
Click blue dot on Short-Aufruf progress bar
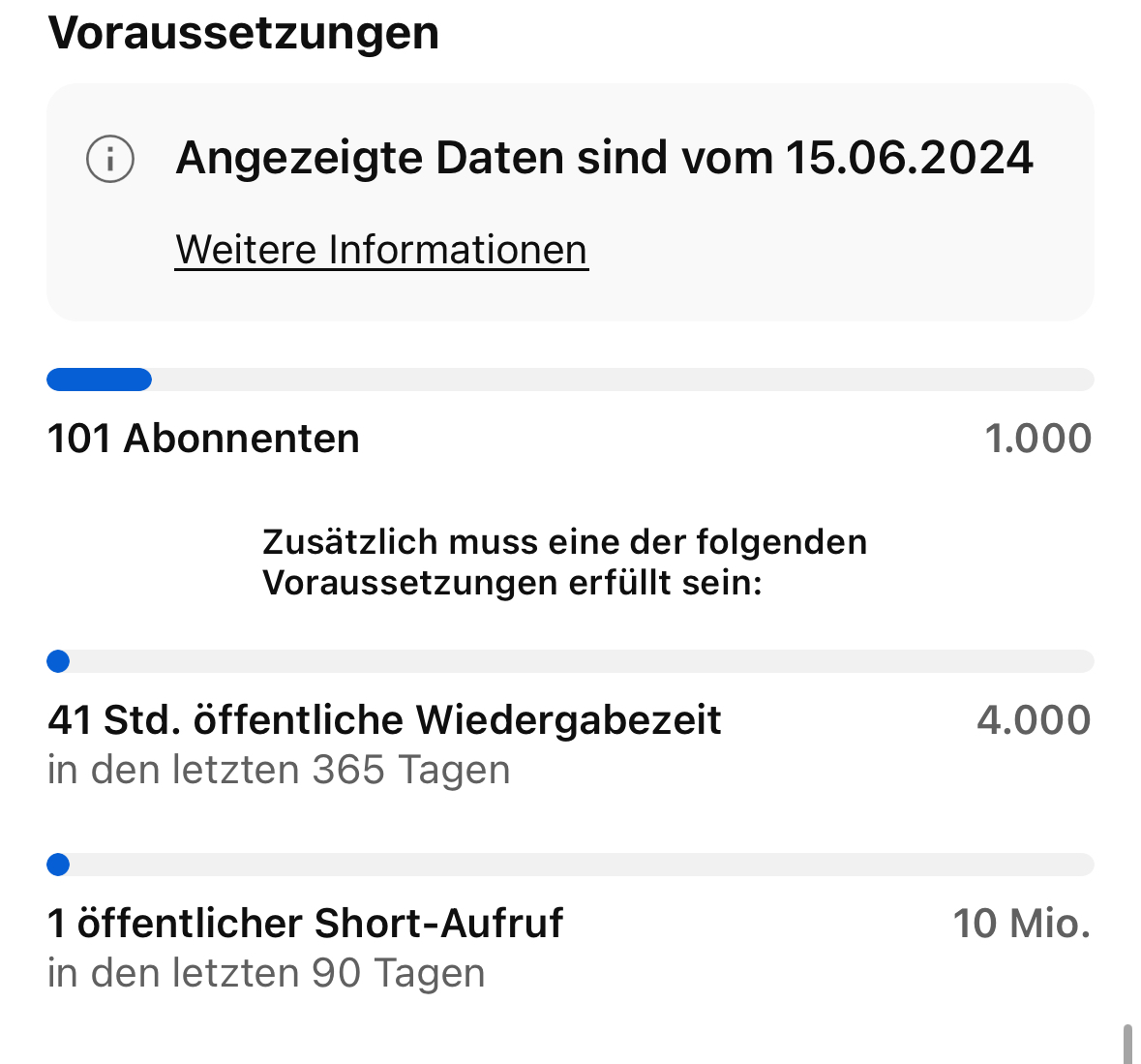(x=58, y=865)
